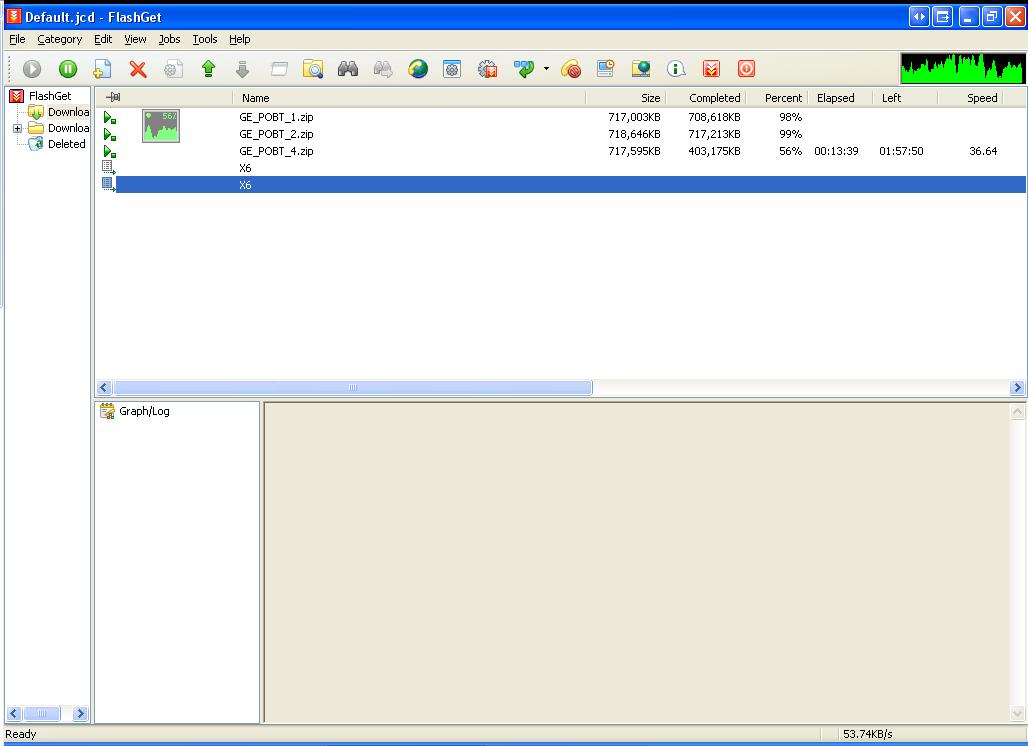Open the Tools menu

click(x=204, y=39)
